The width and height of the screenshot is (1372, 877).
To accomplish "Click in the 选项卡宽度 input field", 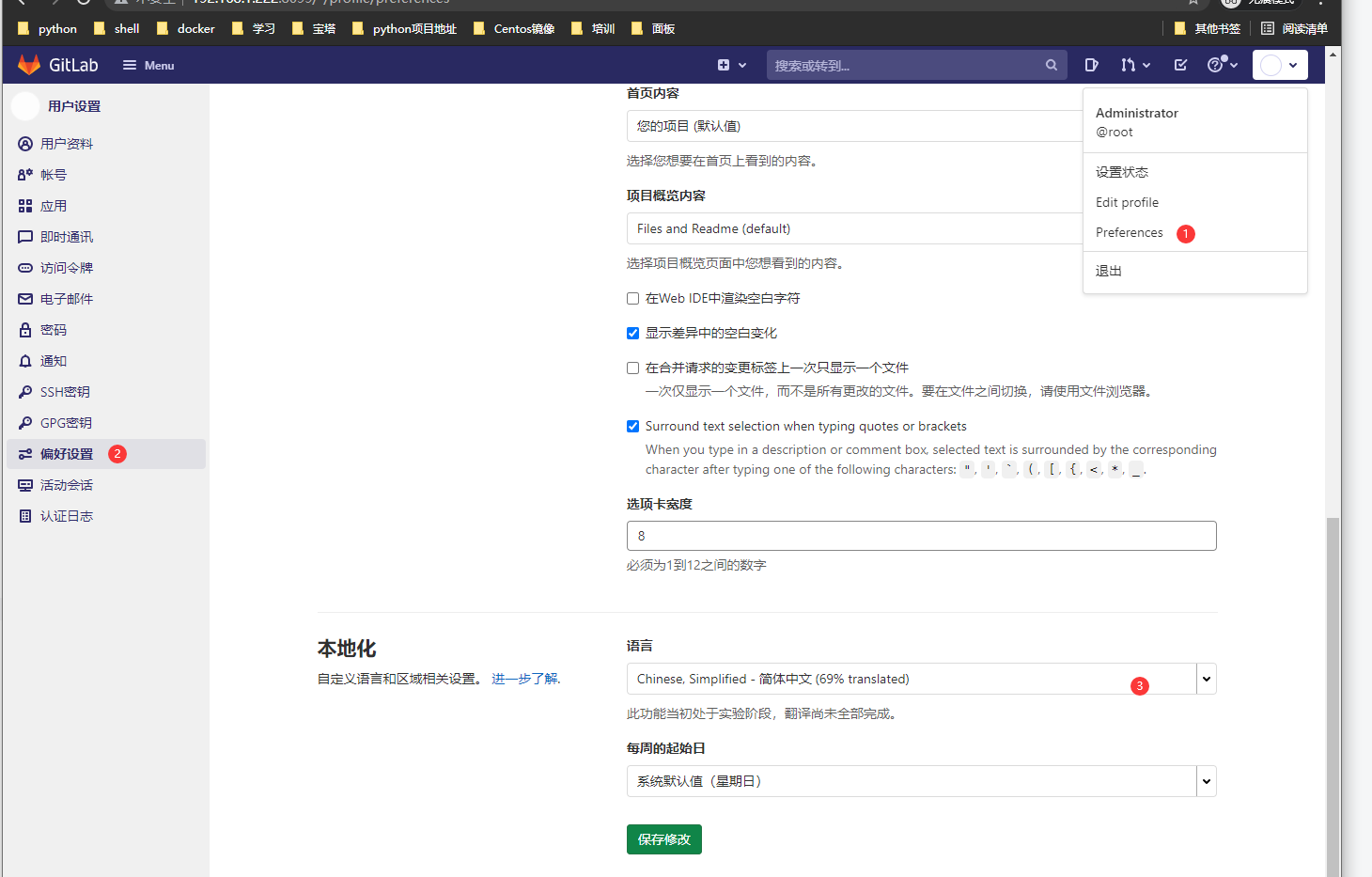I will pyautogui.click(x=920, y=535).
